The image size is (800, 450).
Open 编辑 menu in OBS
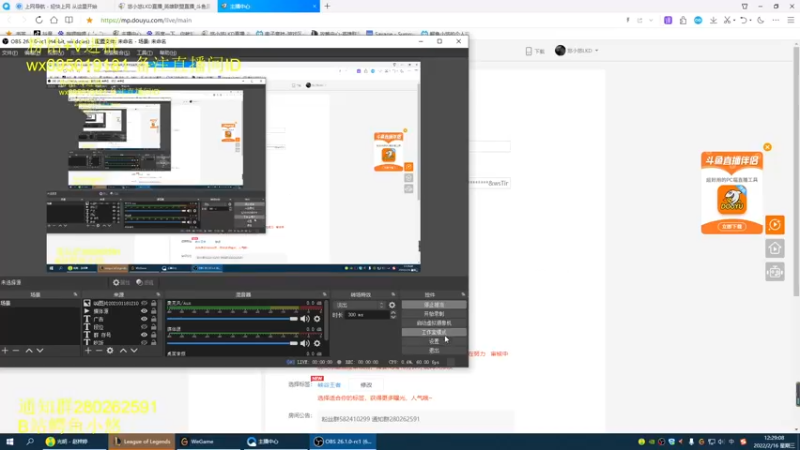[32, 53]
